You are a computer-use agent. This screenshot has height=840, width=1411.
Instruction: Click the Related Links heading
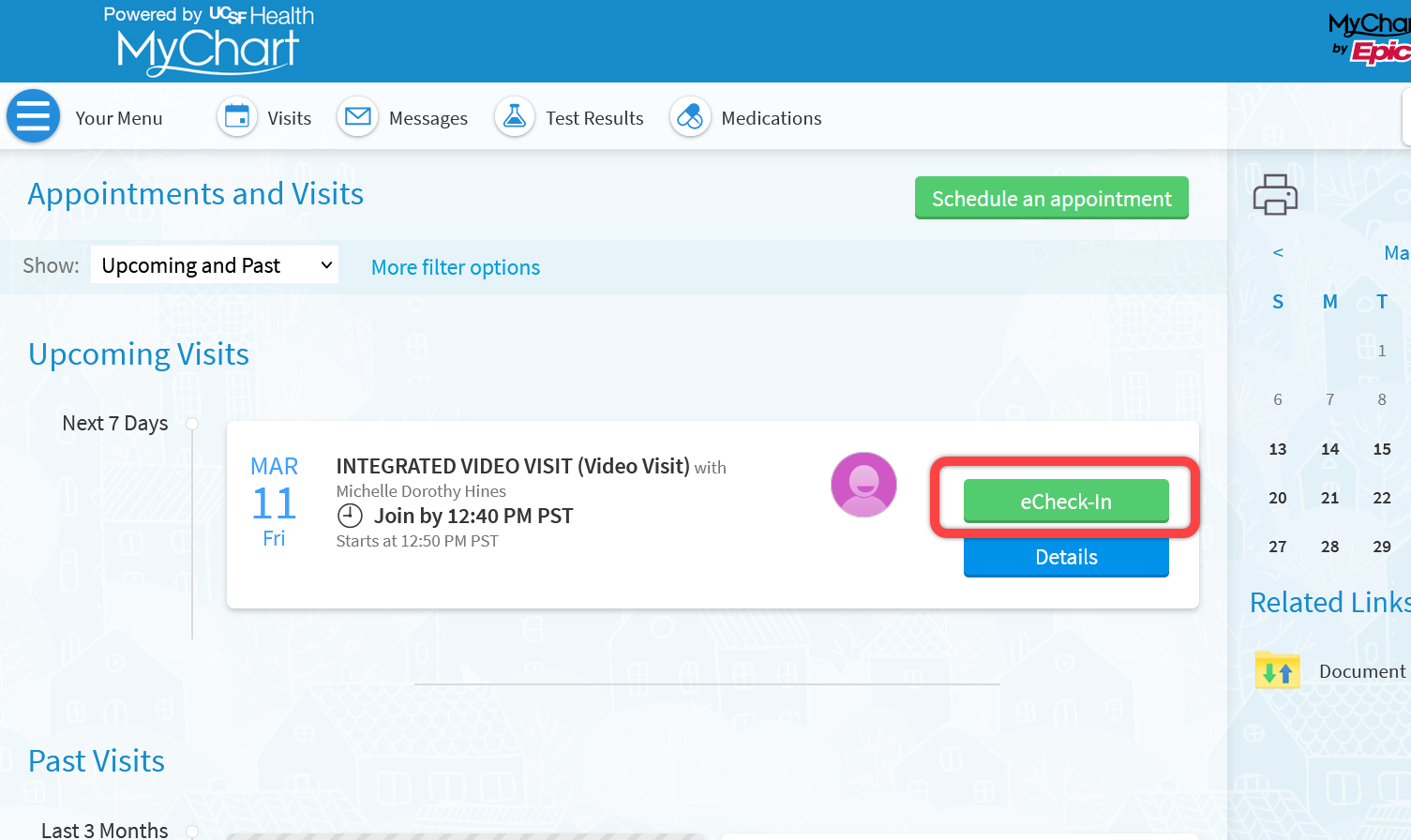(1330, 602)
